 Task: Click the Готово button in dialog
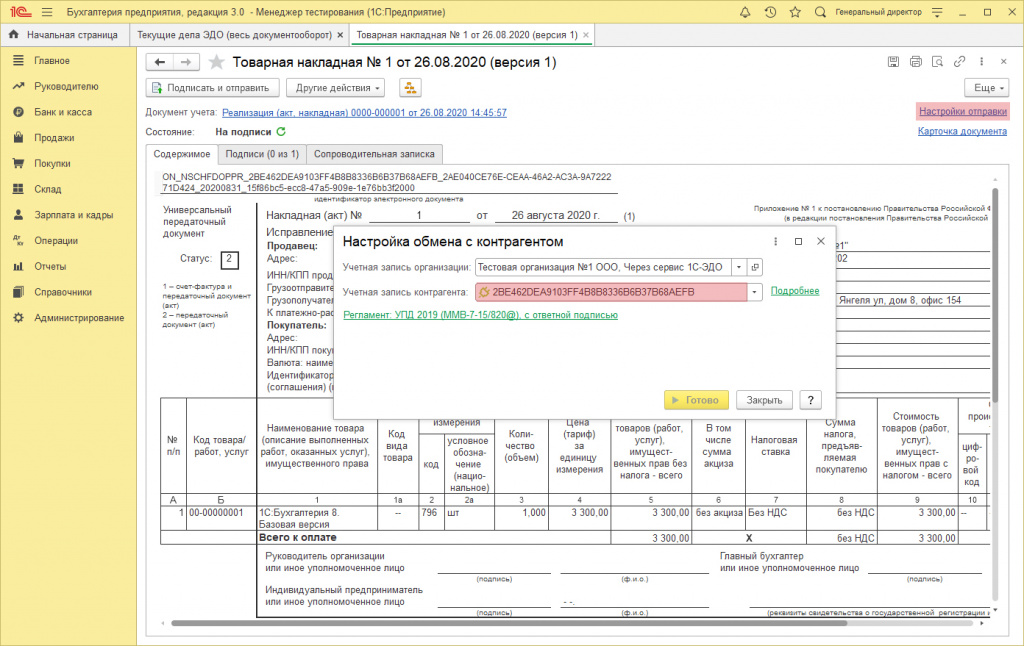click(696, 400)
